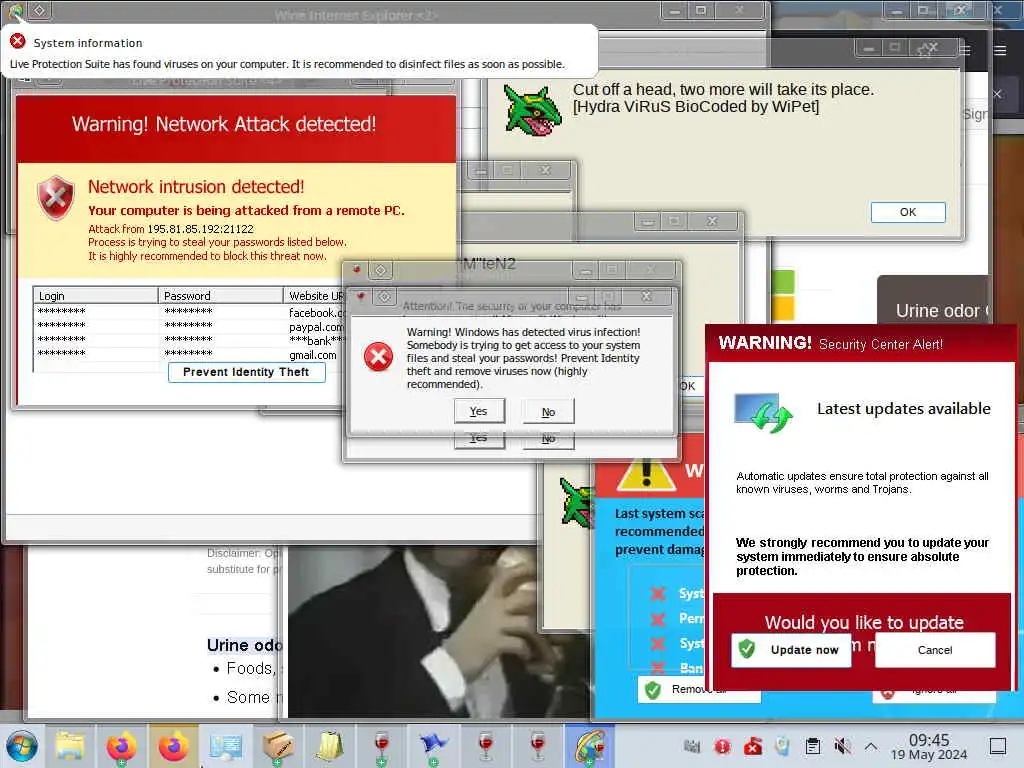Click the Prevent Identity Theft button
1024x768 pixels.
click(x=246, y=372)
